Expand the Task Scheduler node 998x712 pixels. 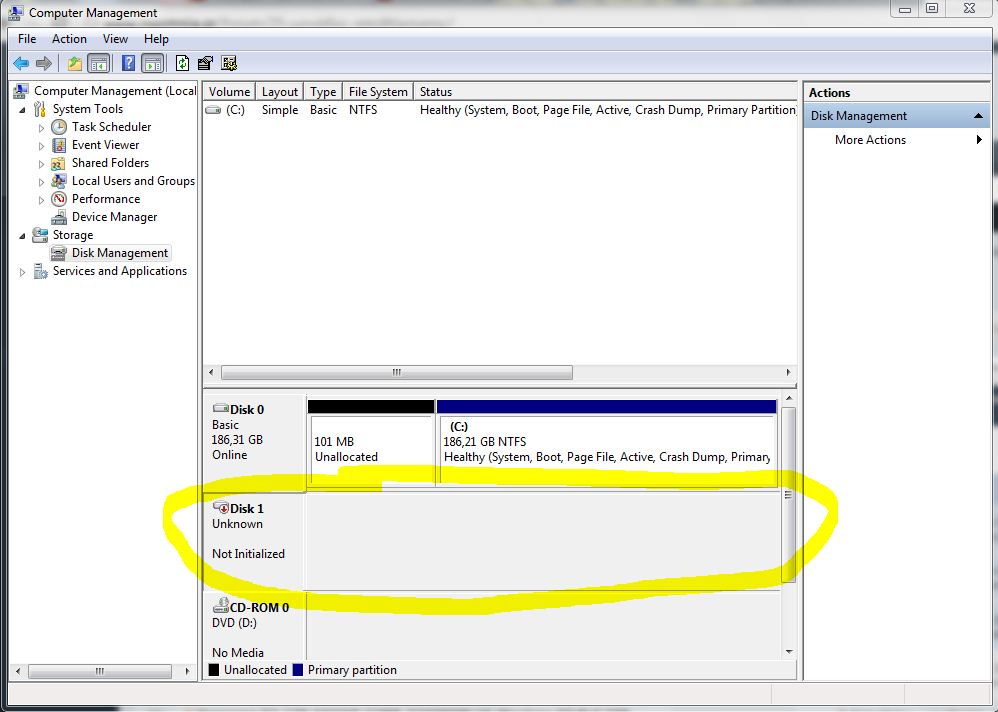tap(41, 128)
